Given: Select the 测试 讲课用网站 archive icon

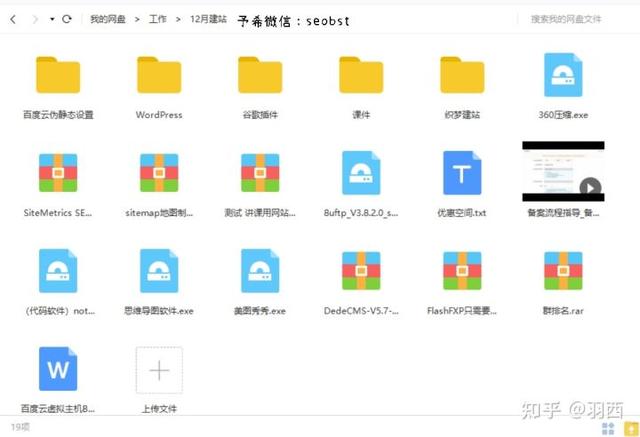Looking at the screenshot, I should pyautogui.click(x=260, y=173).
